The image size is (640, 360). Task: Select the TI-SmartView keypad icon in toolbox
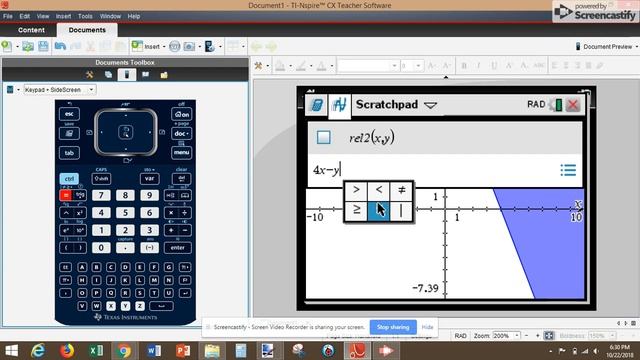127,75
